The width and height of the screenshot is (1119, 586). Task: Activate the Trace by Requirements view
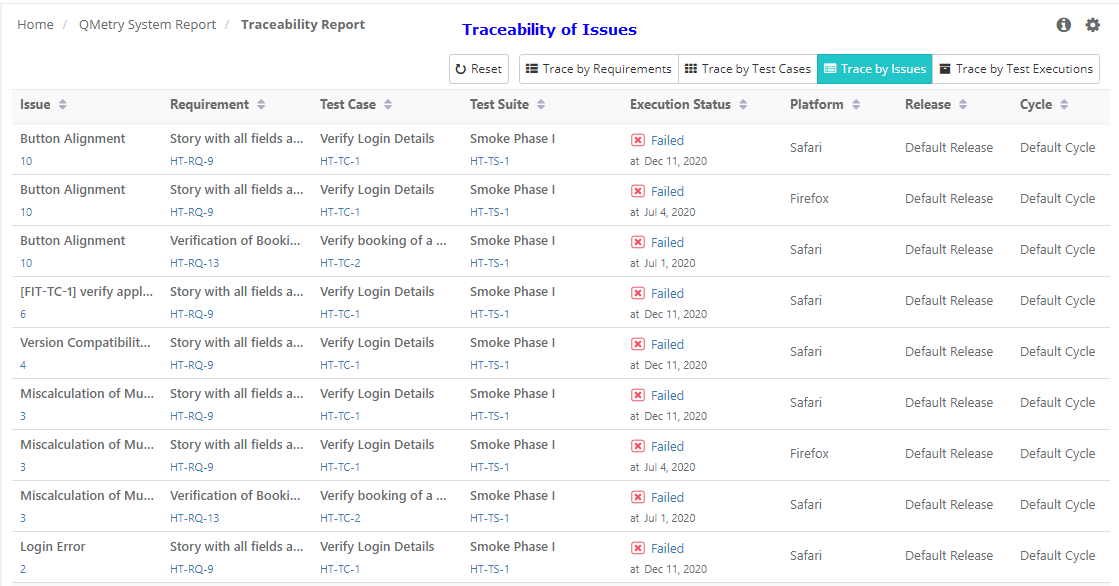click(x=597, y=69)
